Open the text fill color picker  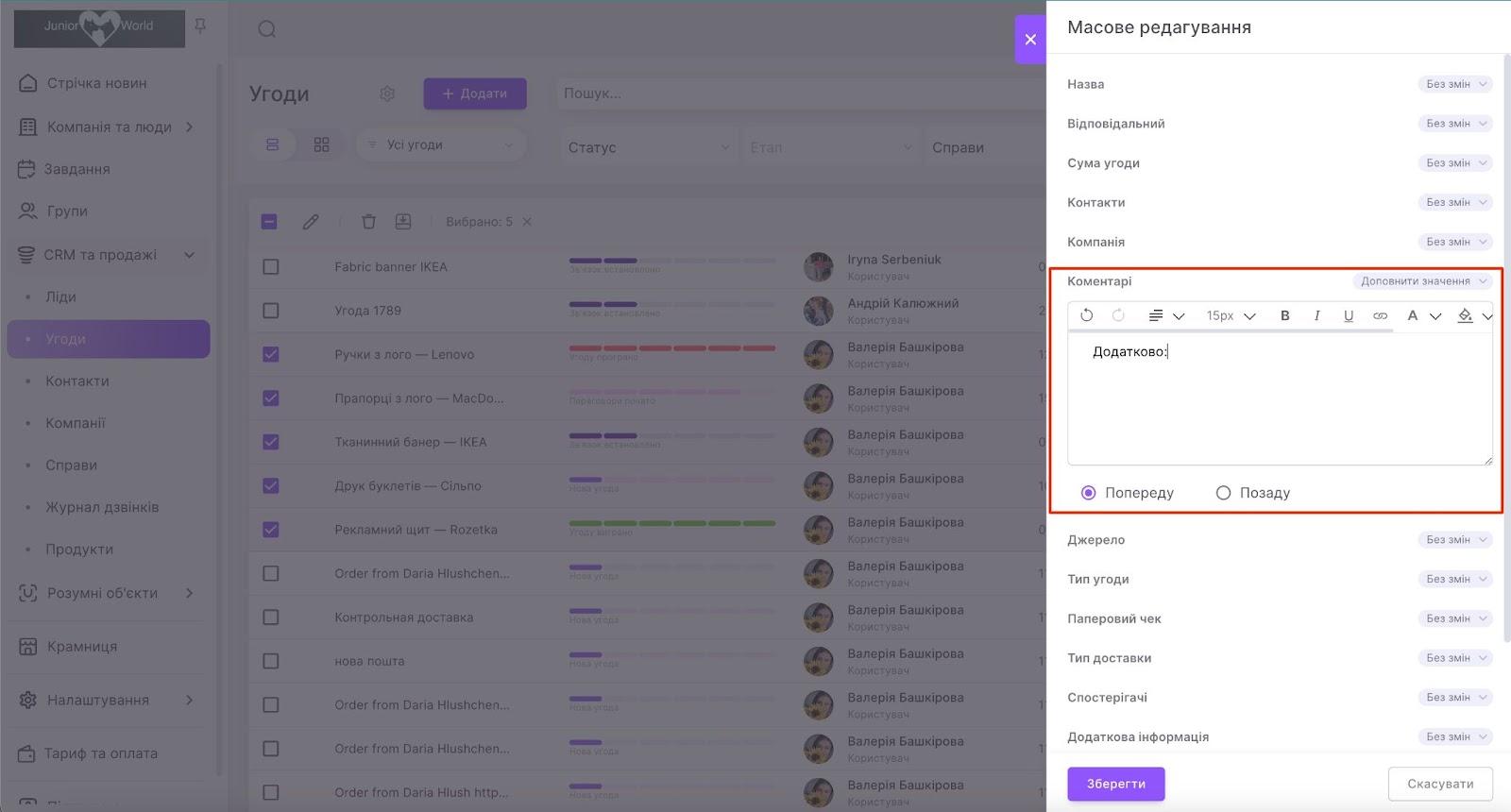tap(1465, 315)
